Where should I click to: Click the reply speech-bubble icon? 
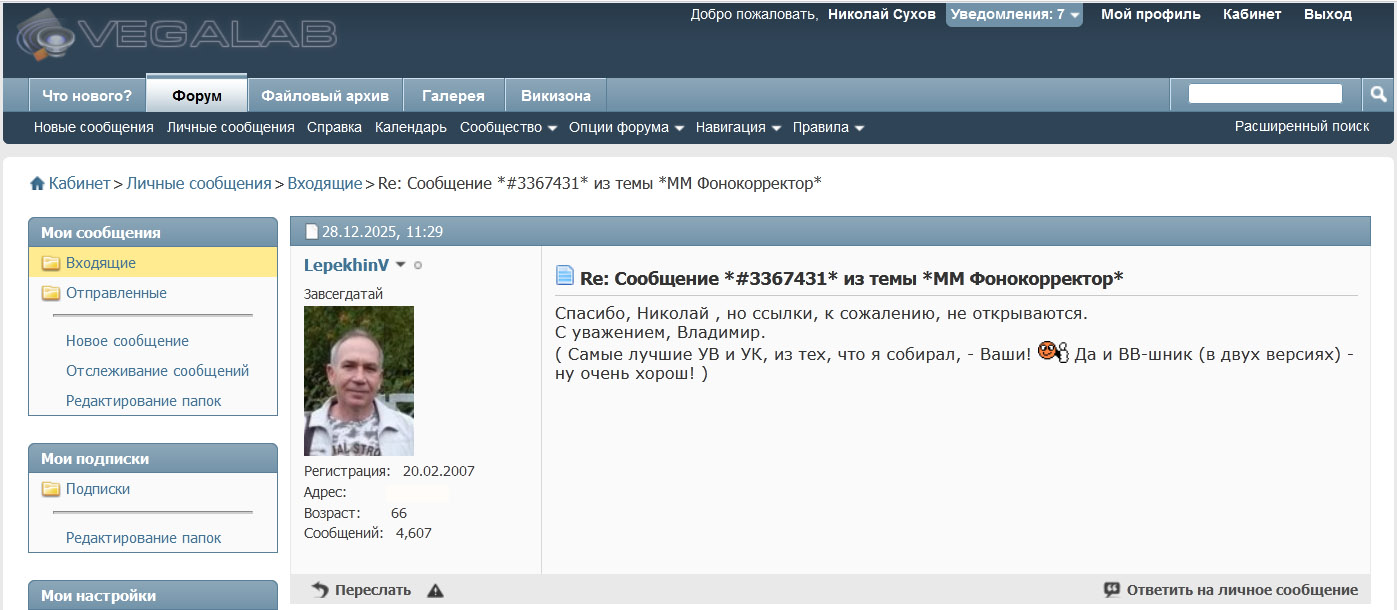pos(1111,590)
